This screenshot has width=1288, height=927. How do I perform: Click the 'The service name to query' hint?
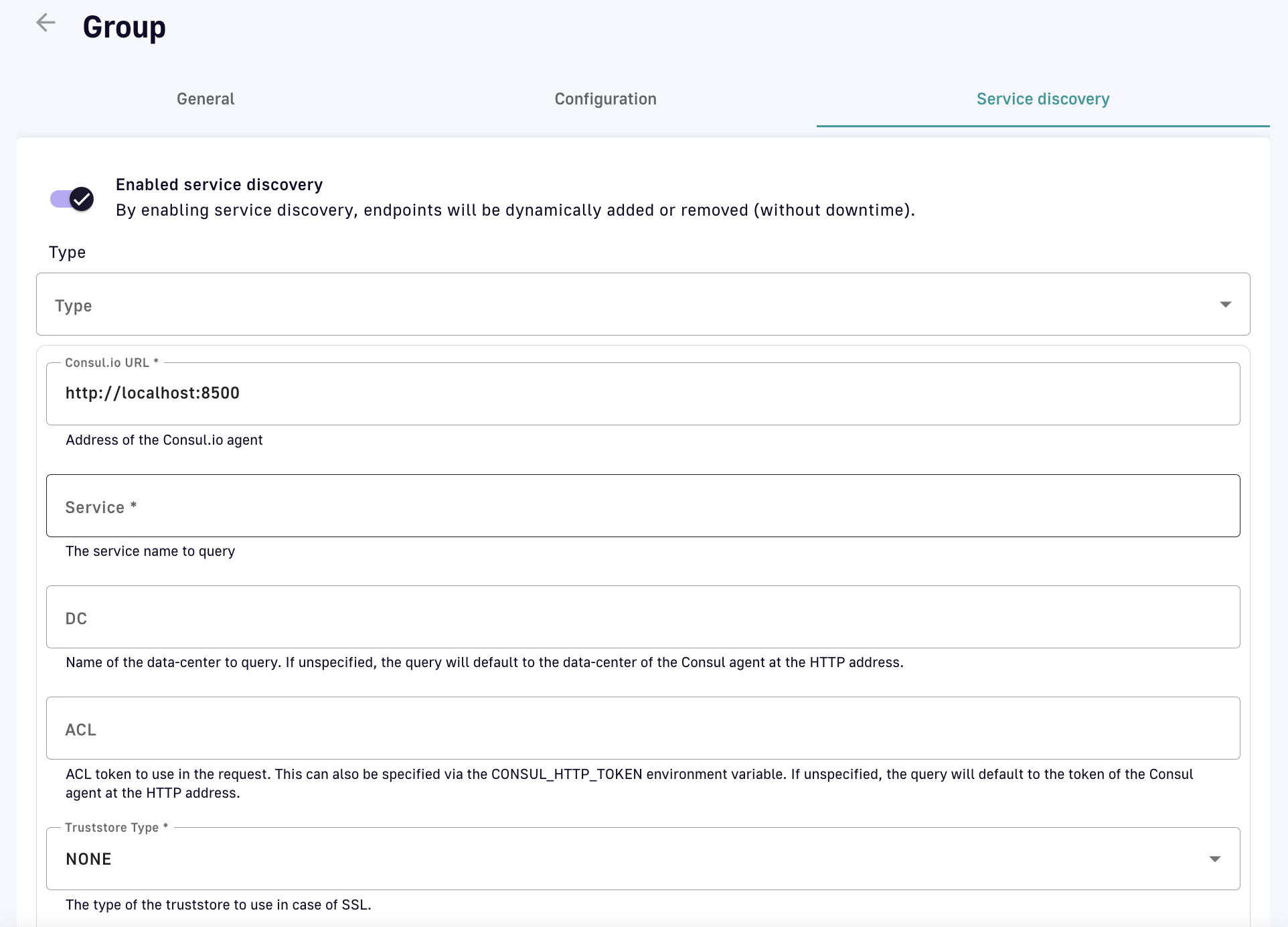coord(150,551)
